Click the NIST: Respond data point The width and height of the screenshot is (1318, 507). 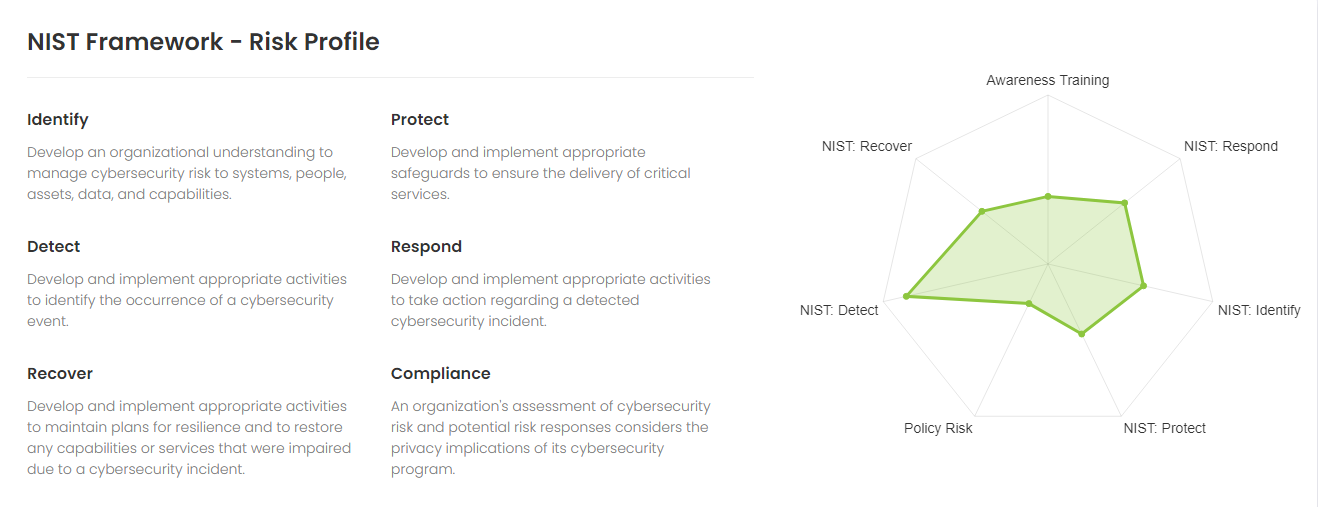1125,203
